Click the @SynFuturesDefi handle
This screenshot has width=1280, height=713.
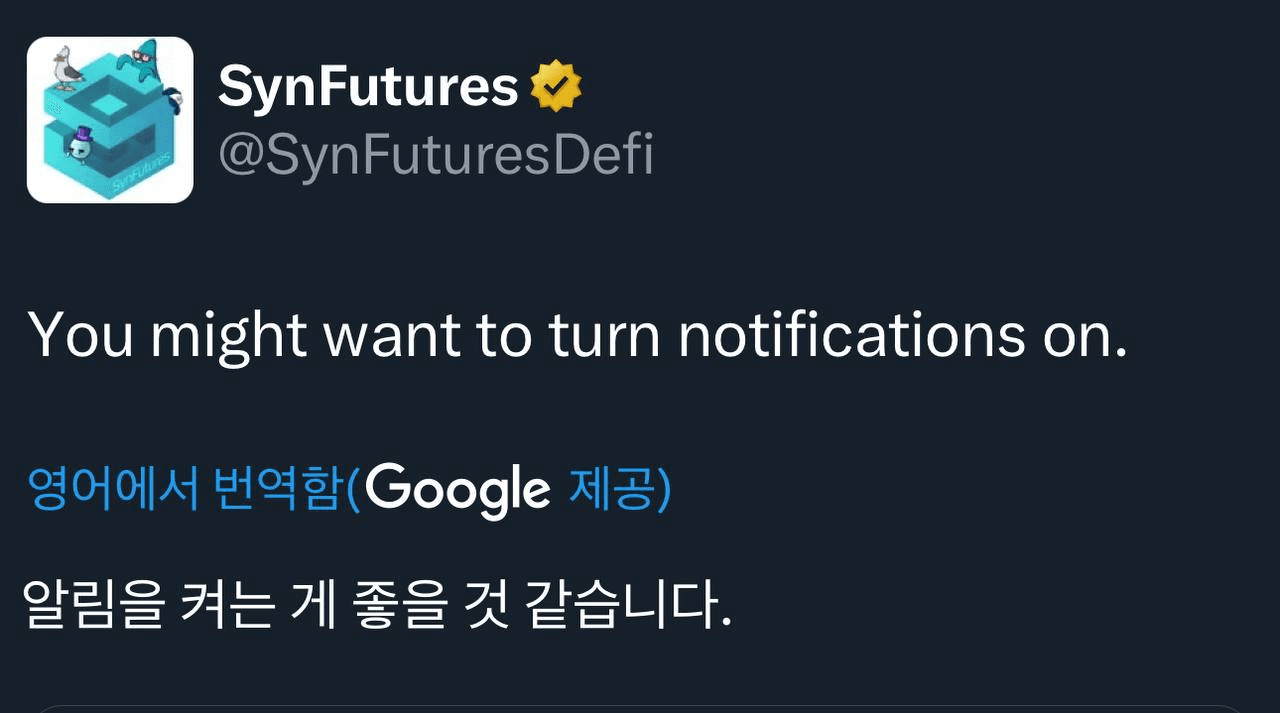point(435,155)
